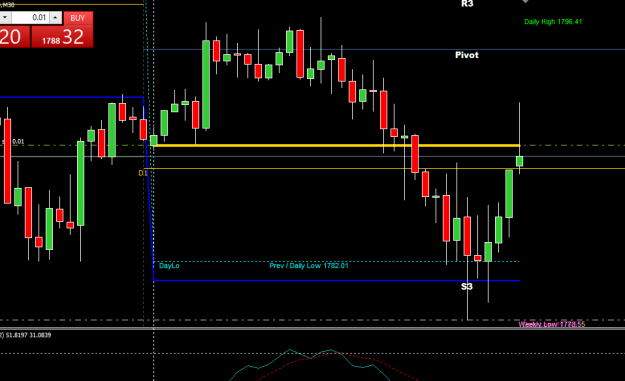Screen dimensions: 625x381
Task: Click the indicator values 51.8197 31.0839
Action: click(x=28, y=335)
